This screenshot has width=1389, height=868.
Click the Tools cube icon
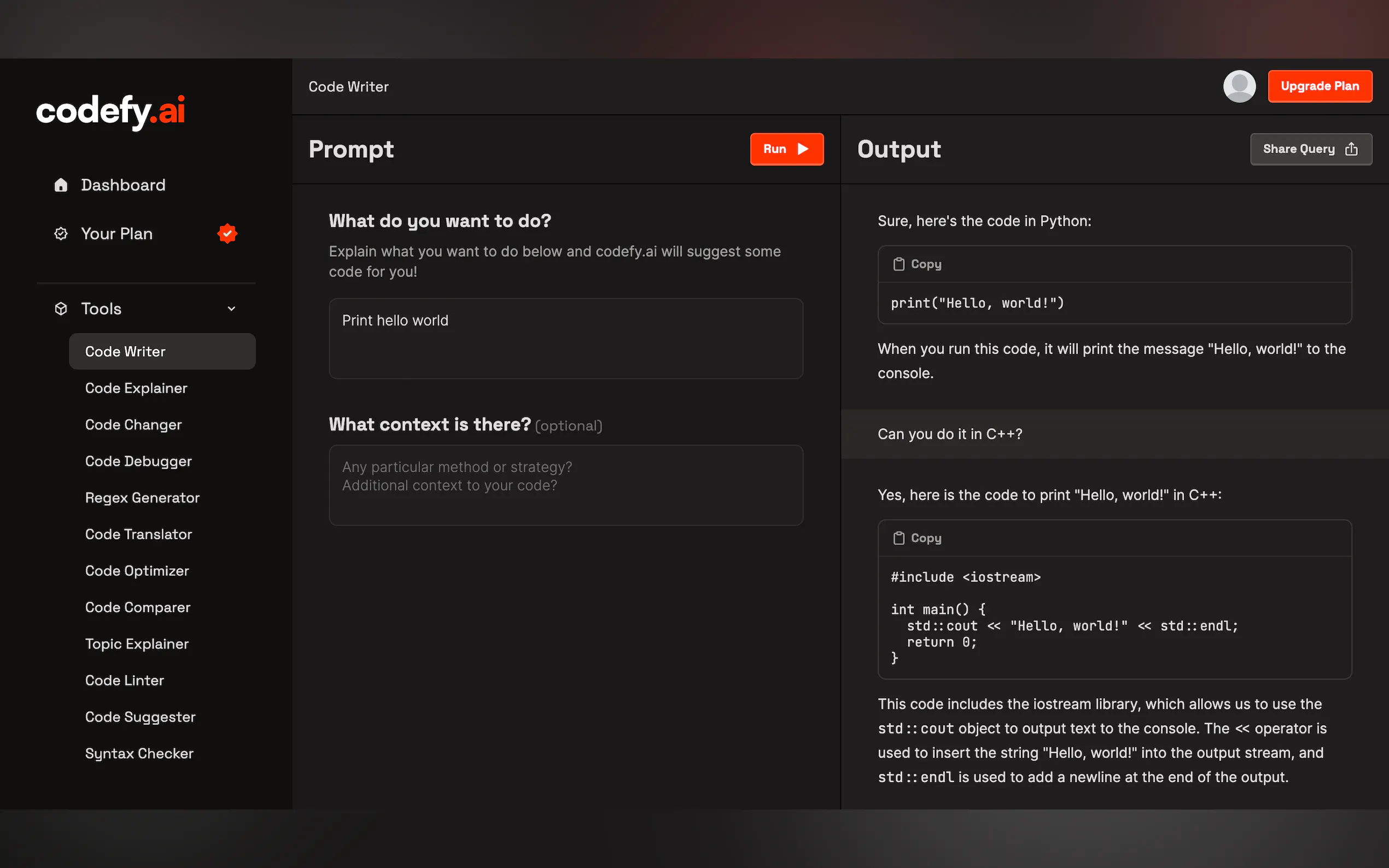click(x=61, y=309)
